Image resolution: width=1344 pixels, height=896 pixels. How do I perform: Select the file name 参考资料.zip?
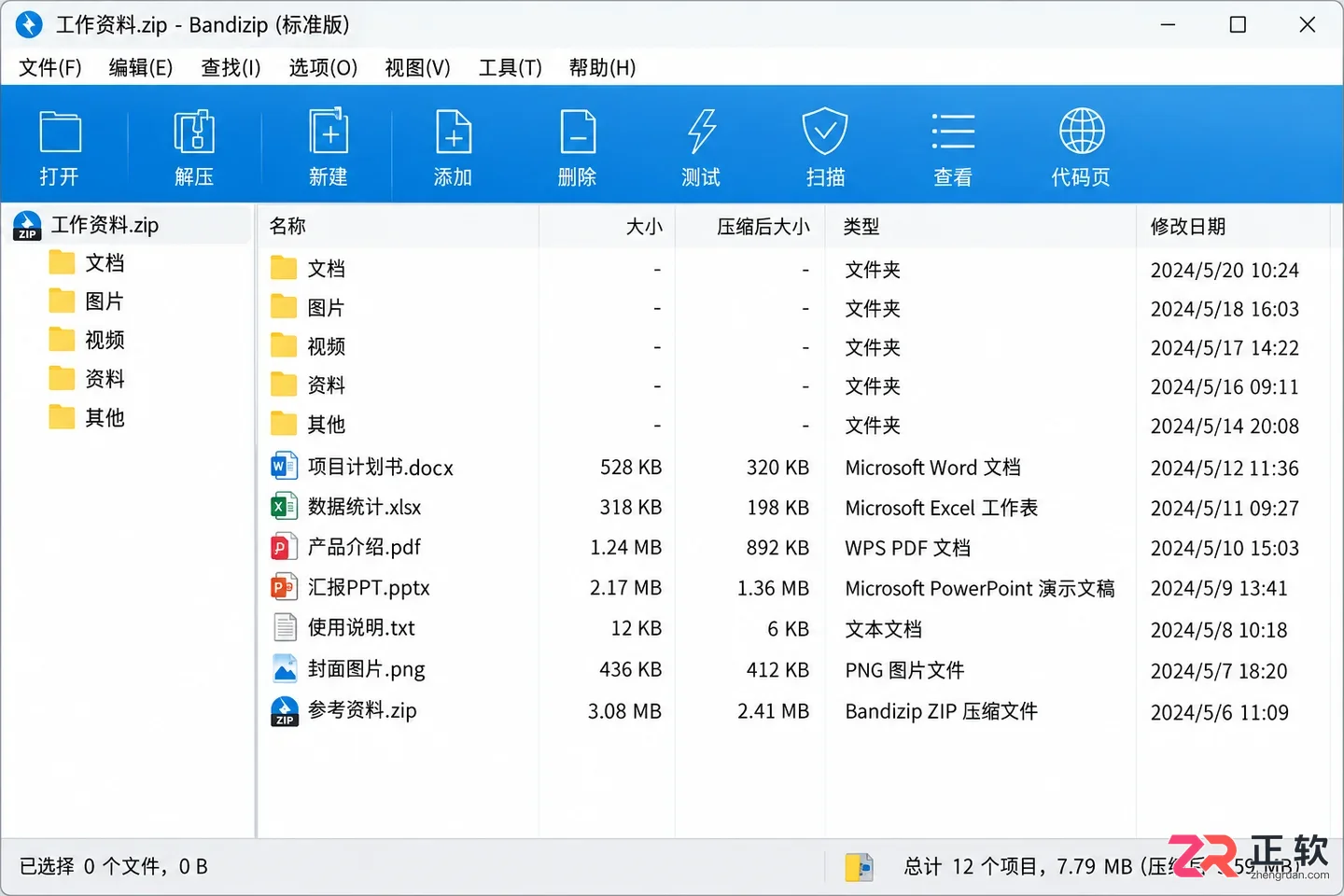pos(362,710)
